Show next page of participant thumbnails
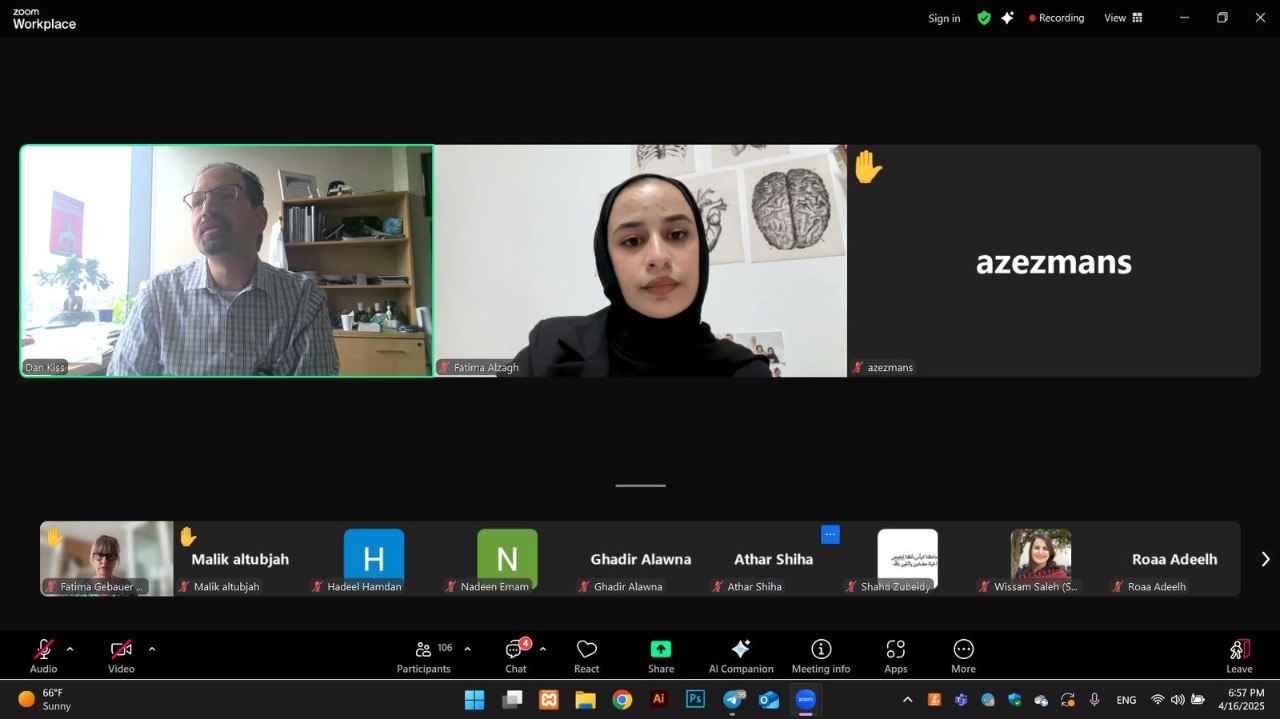 pyautogui.click(x=1265, y=559)
